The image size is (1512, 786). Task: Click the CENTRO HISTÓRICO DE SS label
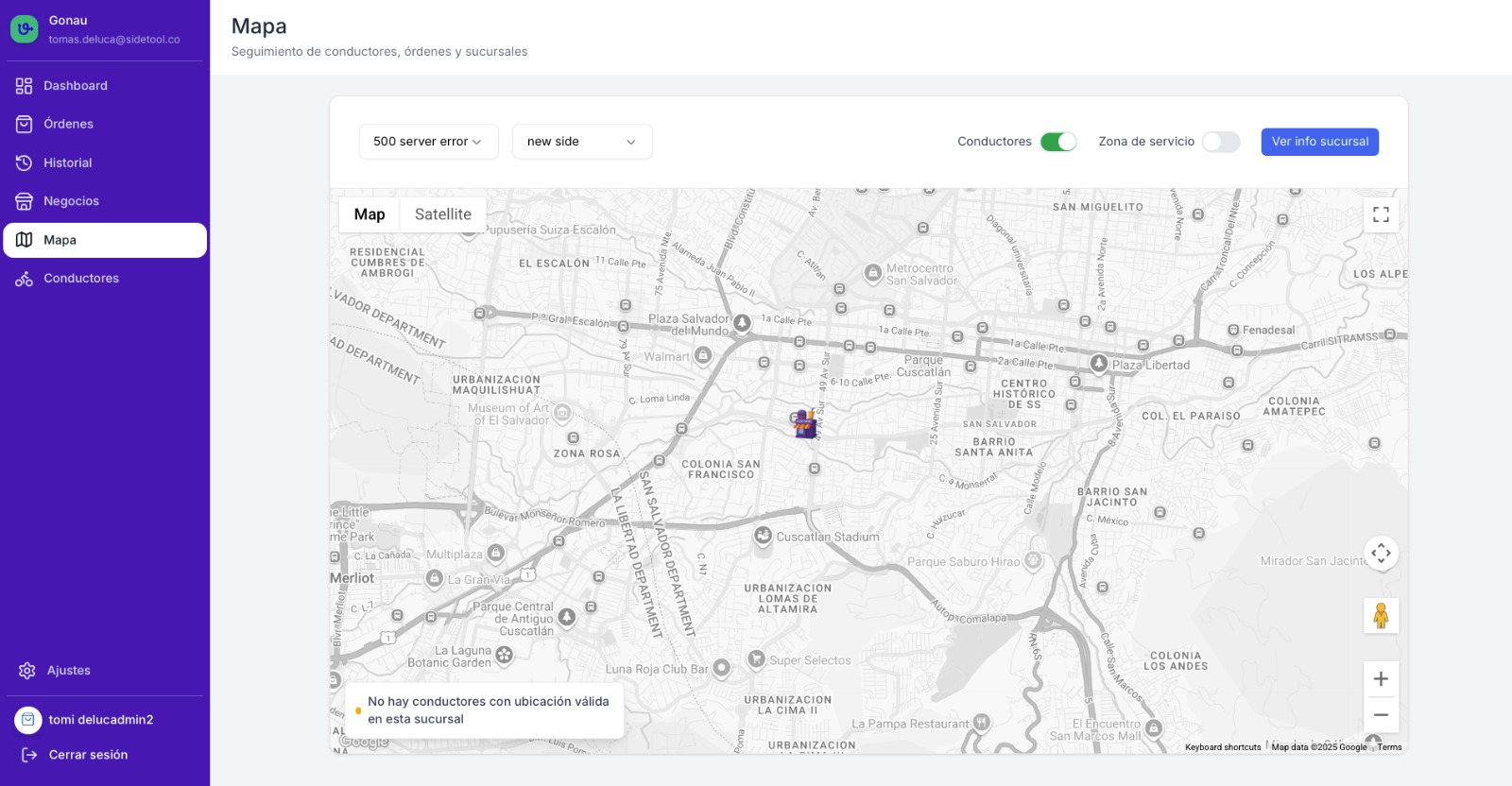click(x=1024, y=394)
